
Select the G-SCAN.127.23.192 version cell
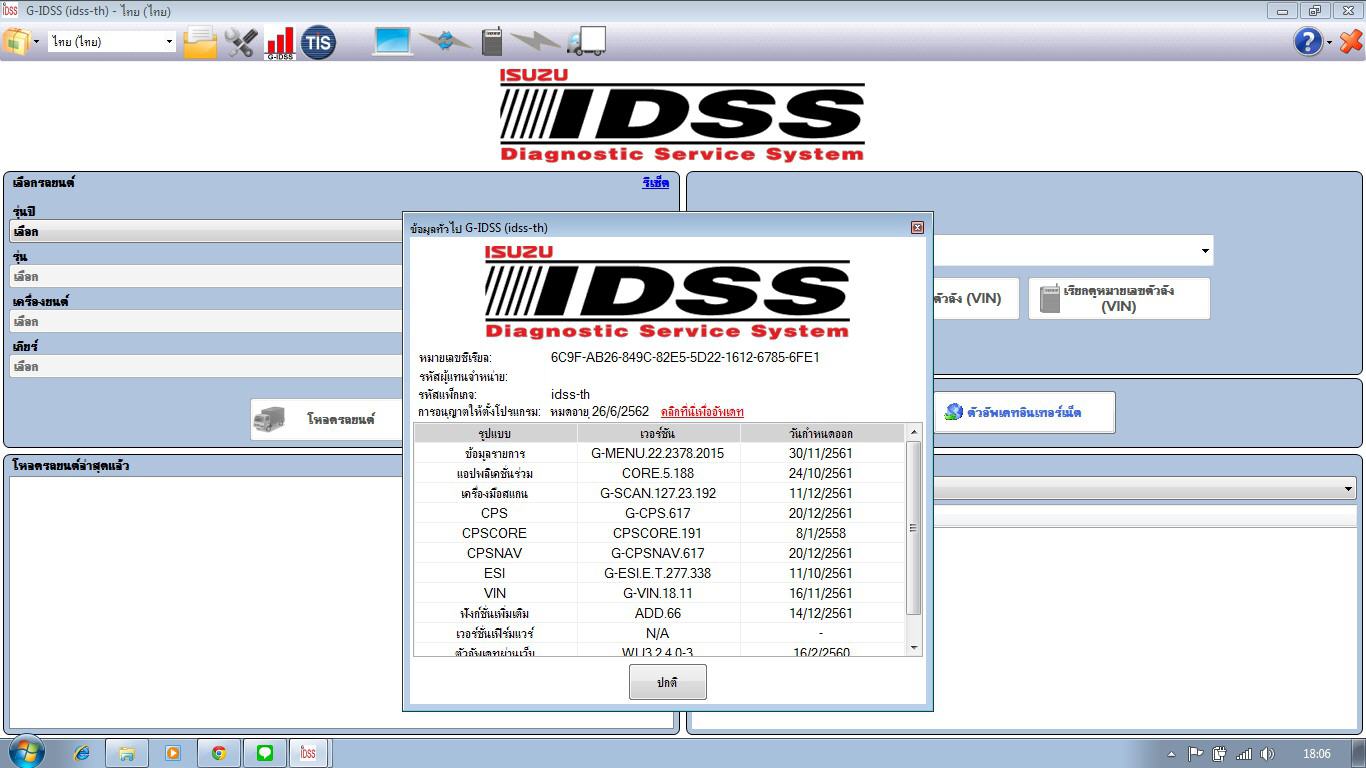658,493
